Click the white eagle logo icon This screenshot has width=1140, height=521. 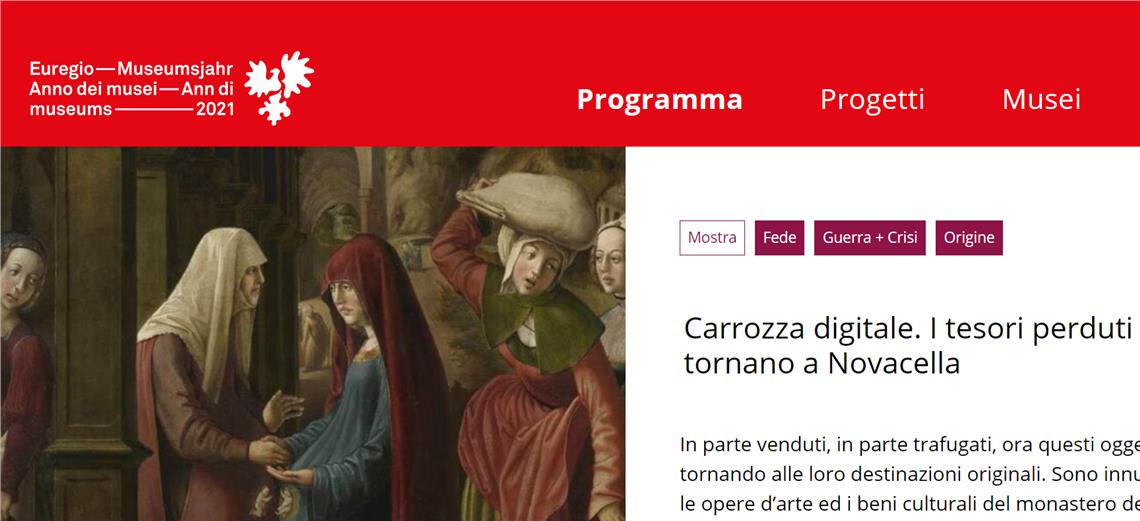(x=278, y=88)
